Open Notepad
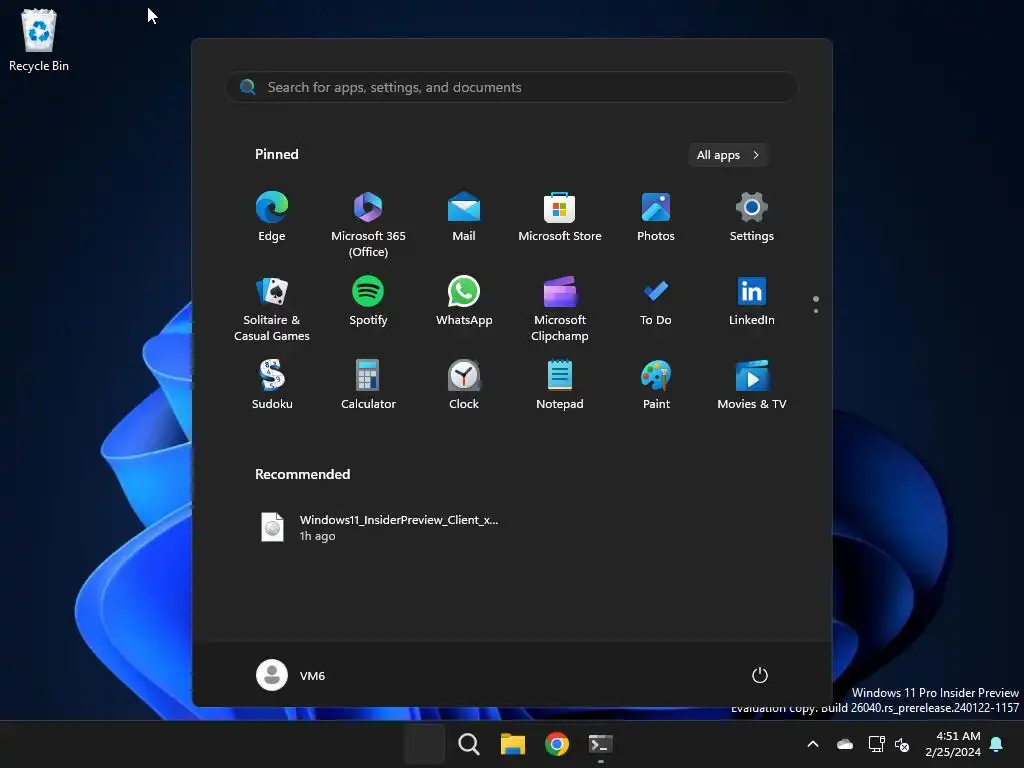Image resolution: width=1024 pixels, height=768 pixels. pos(560,385)
